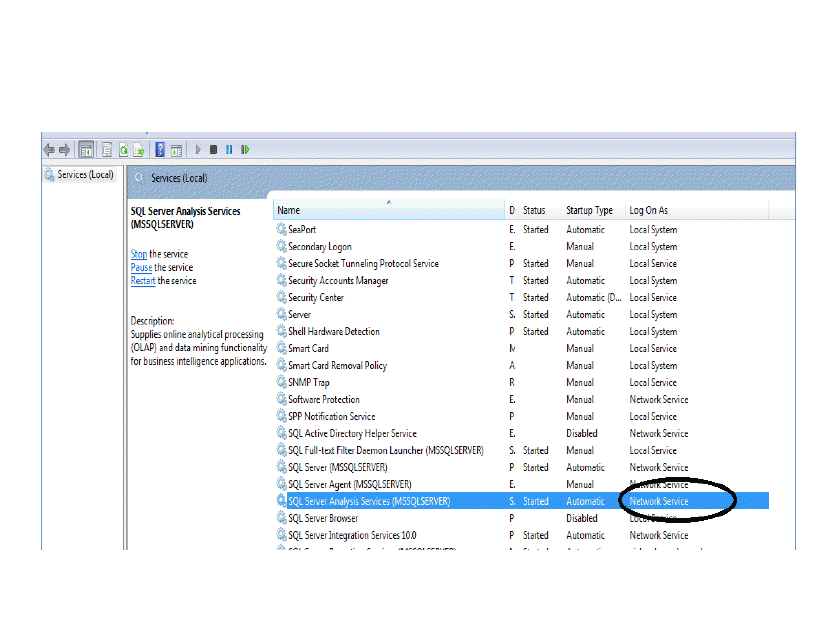
Task: Click the Status column header
Action: pyautogui.click(x=534, y=210)
